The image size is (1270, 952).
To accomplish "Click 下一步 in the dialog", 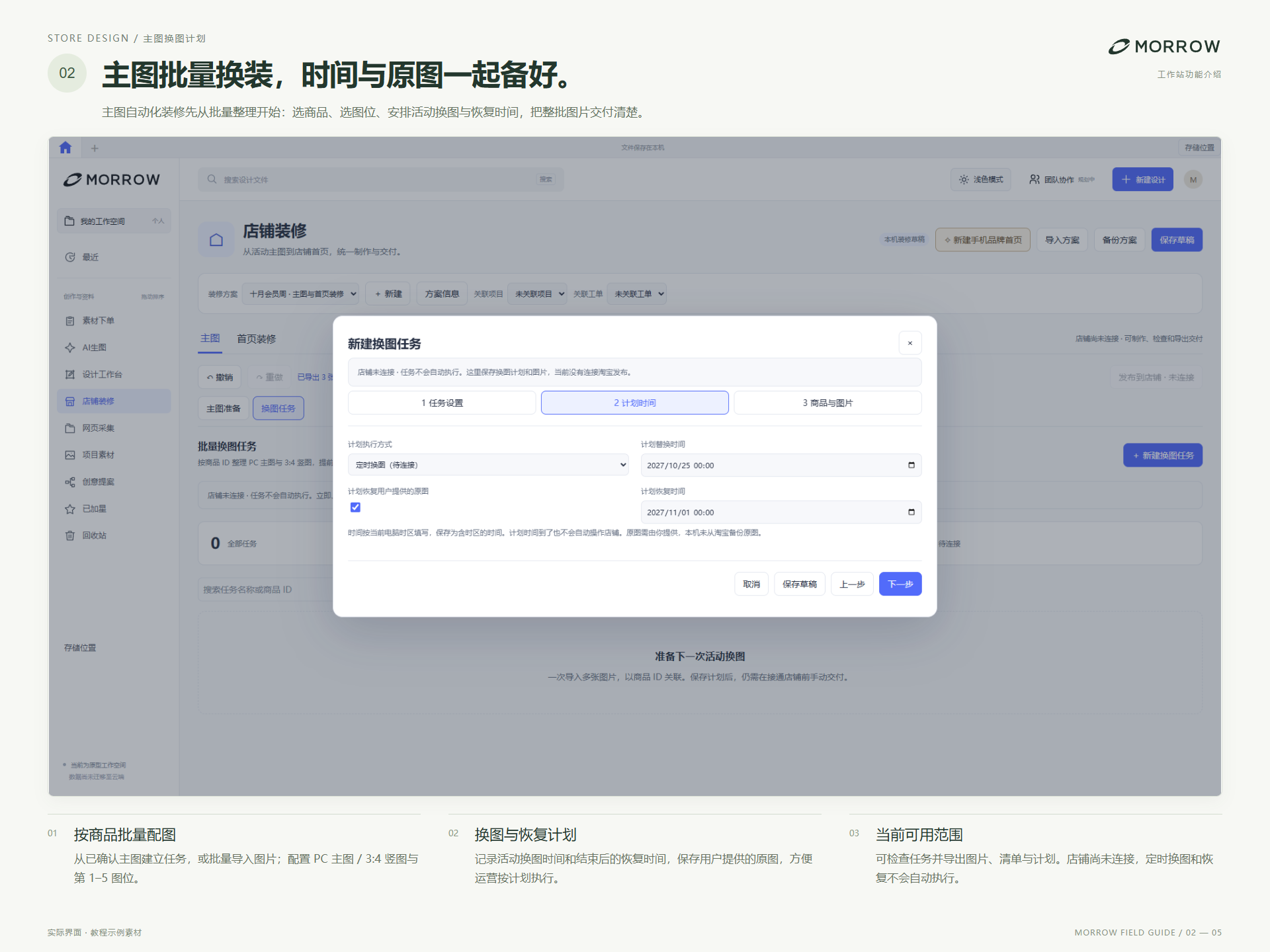I will [900, 584].
